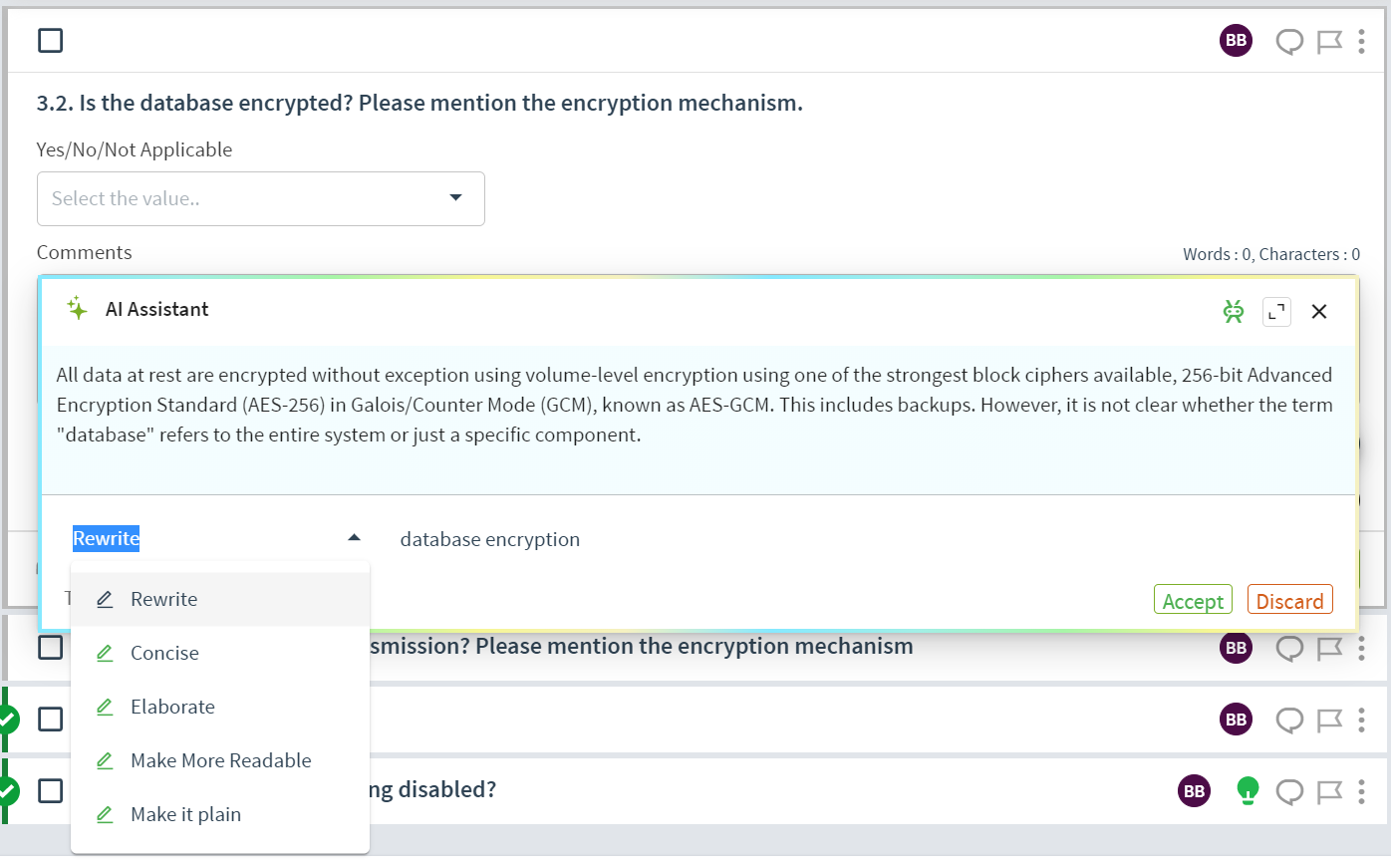The width and height of the screenshot is (1391, 868).
Task: Select Make More Readable option
Action: 220,760
